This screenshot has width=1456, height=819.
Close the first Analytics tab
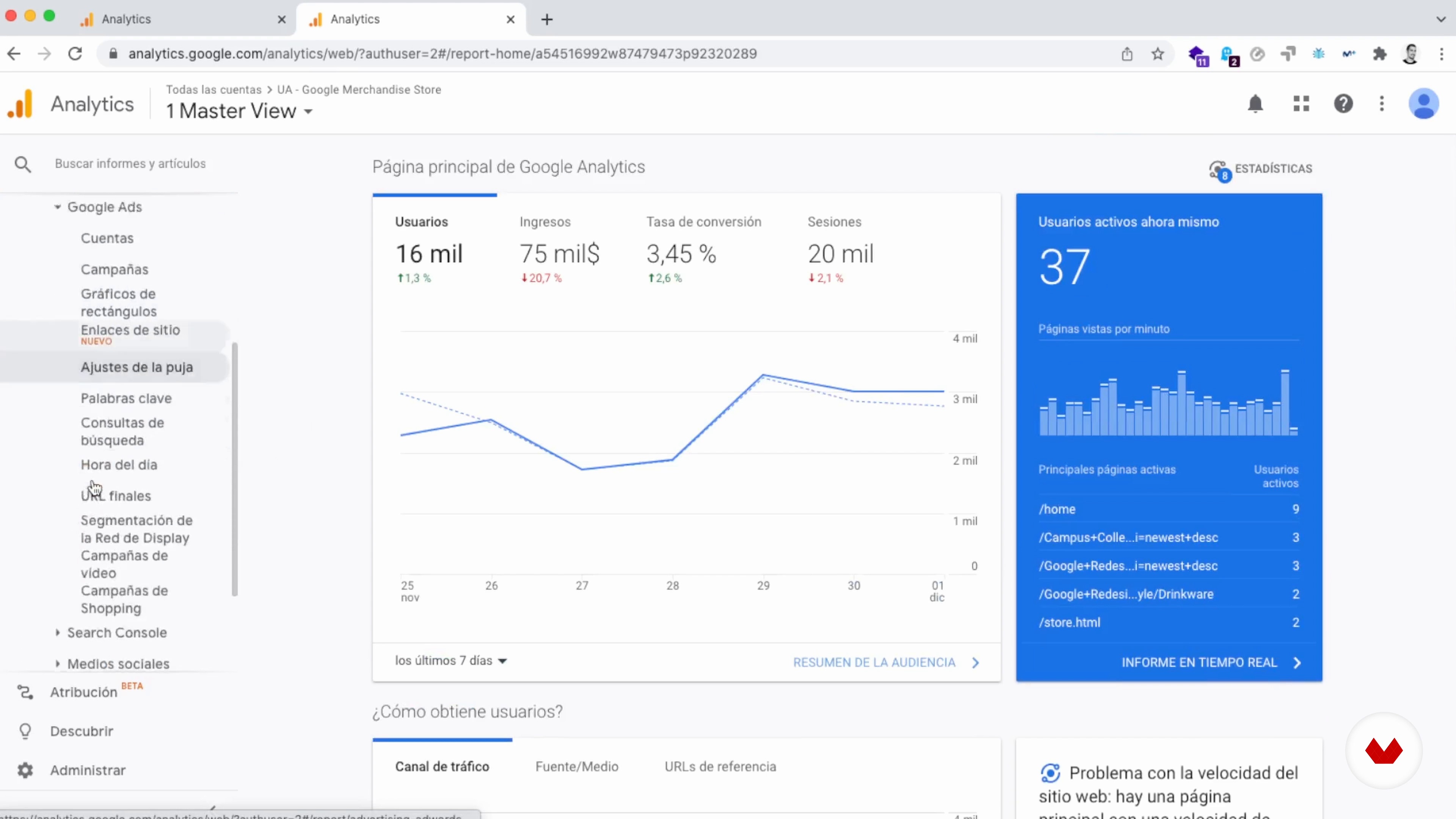[281, 19]
